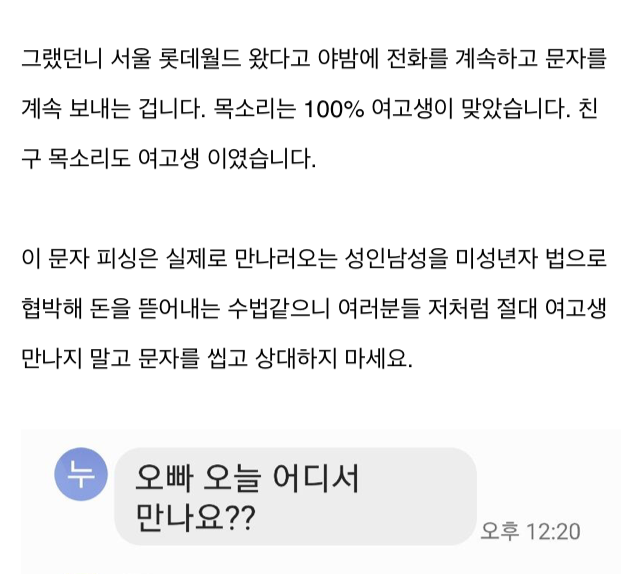The image size is (640, 574).
Task: Click the line '구 목소리도 여고생 이였습니다.'
Action: click(x=167, y=158)
